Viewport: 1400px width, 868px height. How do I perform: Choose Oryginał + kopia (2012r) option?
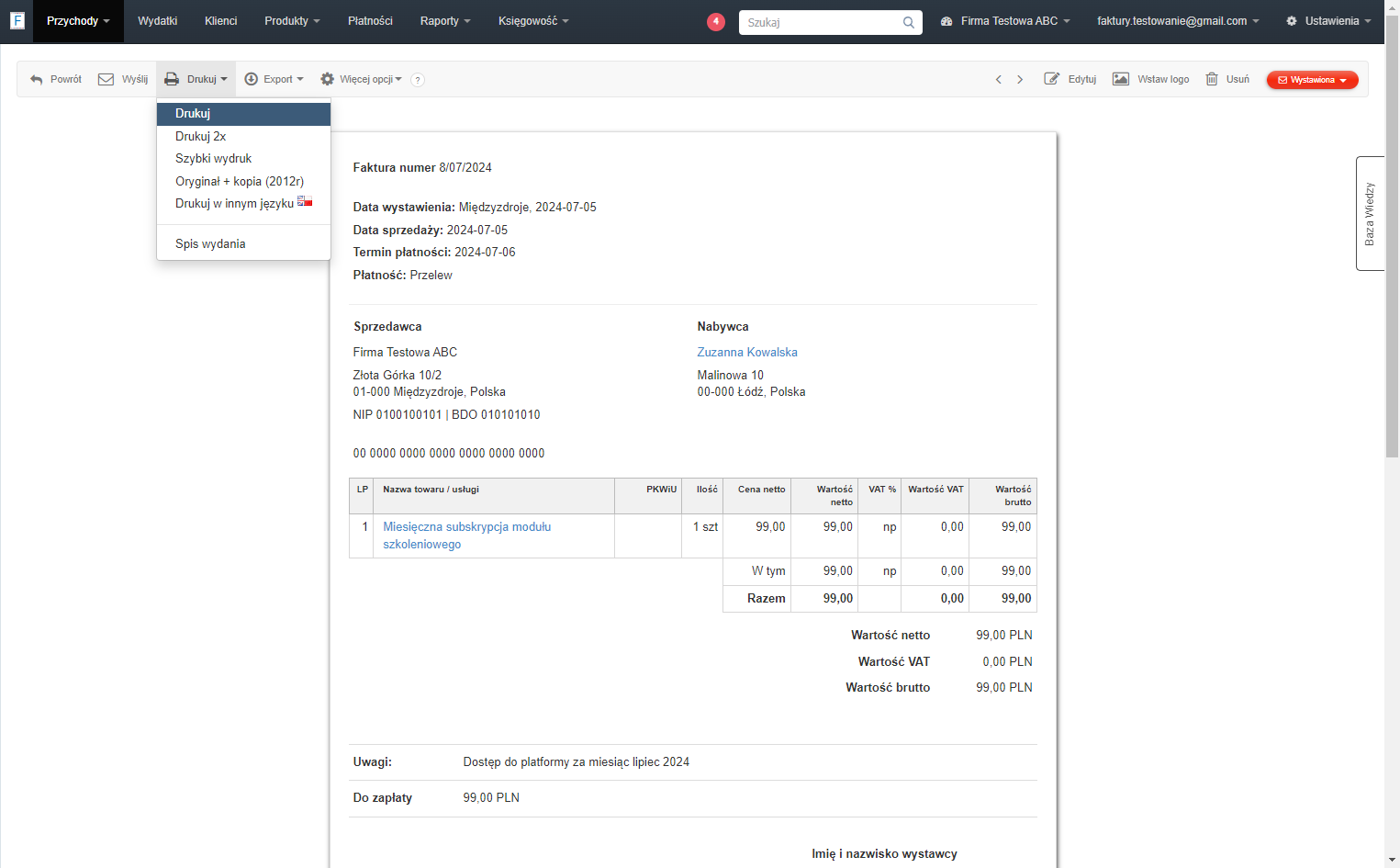pos(243,181)
